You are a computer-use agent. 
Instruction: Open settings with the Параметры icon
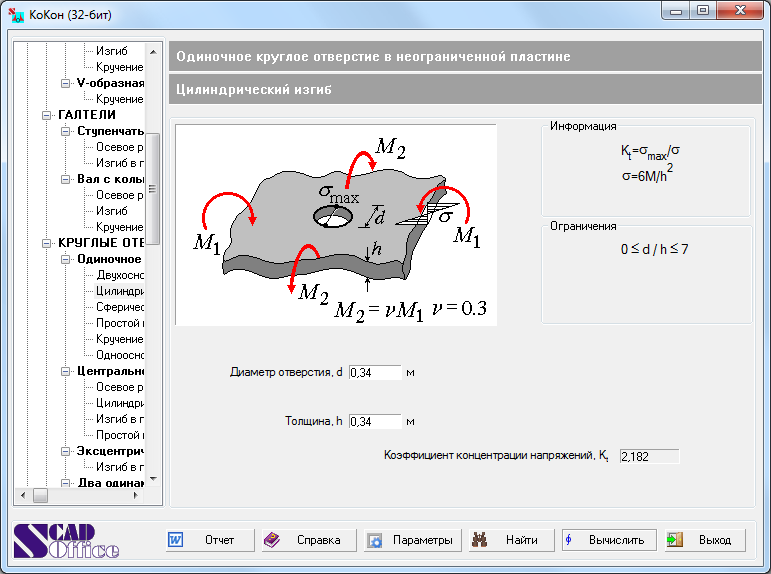(x=375, y=541)
